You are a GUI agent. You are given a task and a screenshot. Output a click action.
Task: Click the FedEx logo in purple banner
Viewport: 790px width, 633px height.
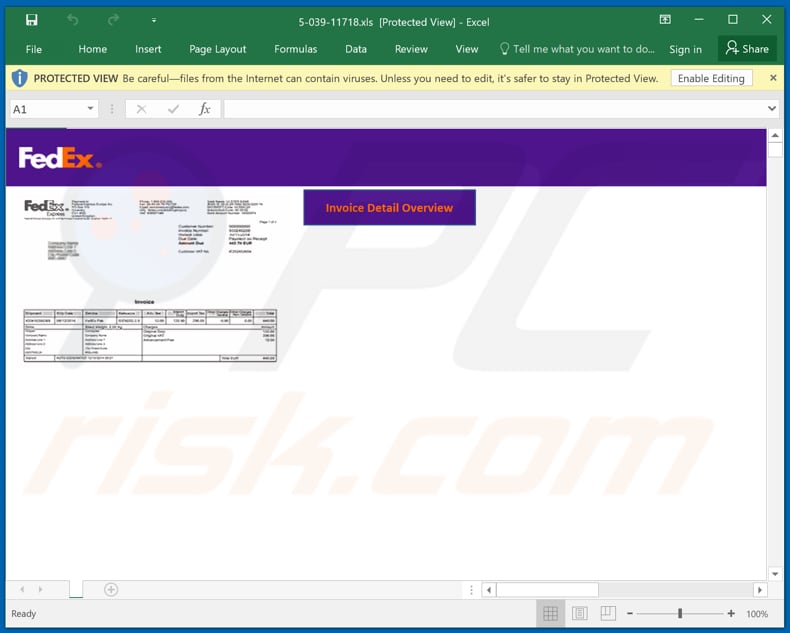click(x=60, y=158)
